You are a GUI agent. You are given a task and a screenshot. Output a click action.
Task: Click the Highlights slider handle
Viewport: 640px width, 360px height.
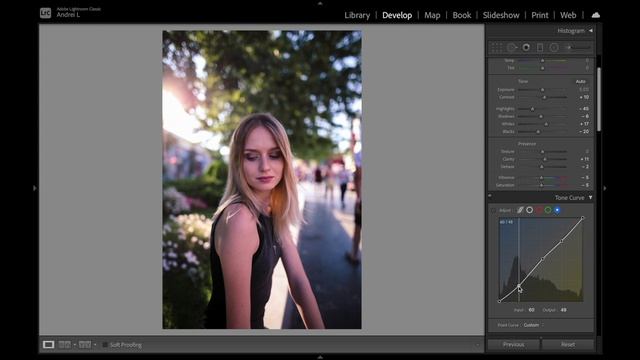click(x=532, y=109)
